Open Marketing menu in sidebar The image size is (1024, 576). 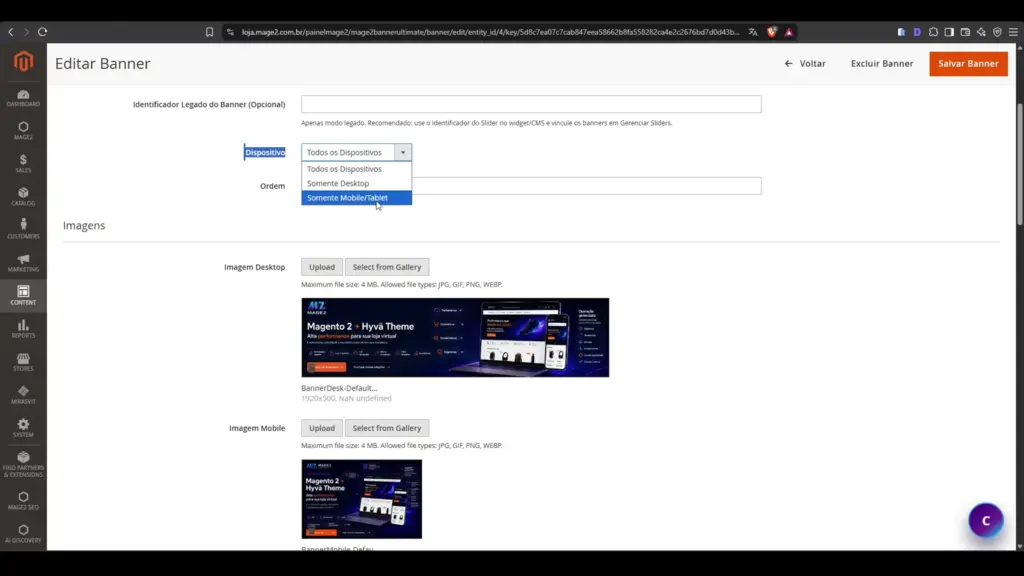coord(24,263)
